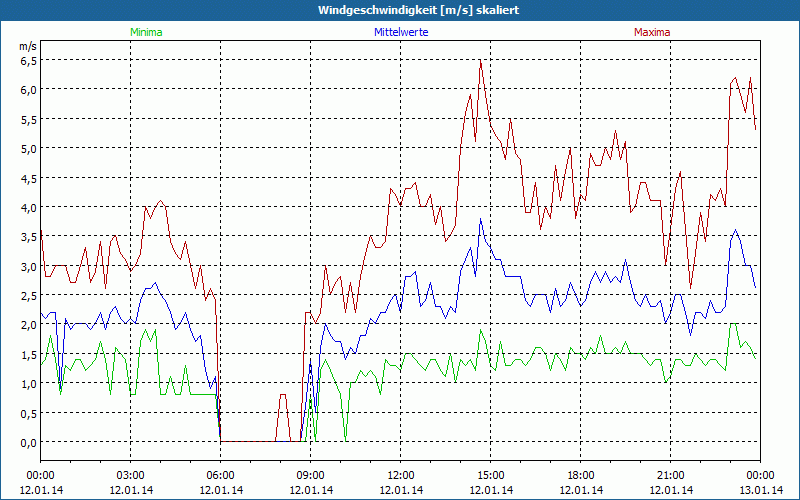This screenshot has height=500, width=800.
Task: Click the 5,0 y-axis value
Action: (x=29, y=149)
